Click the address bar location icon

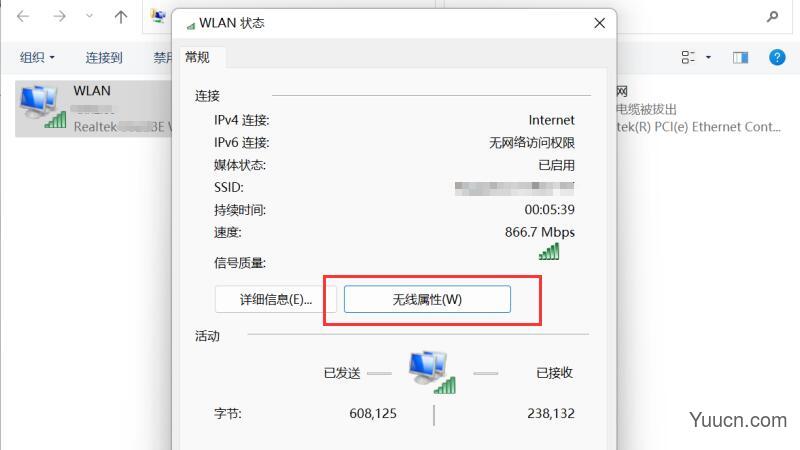[158, 16]
